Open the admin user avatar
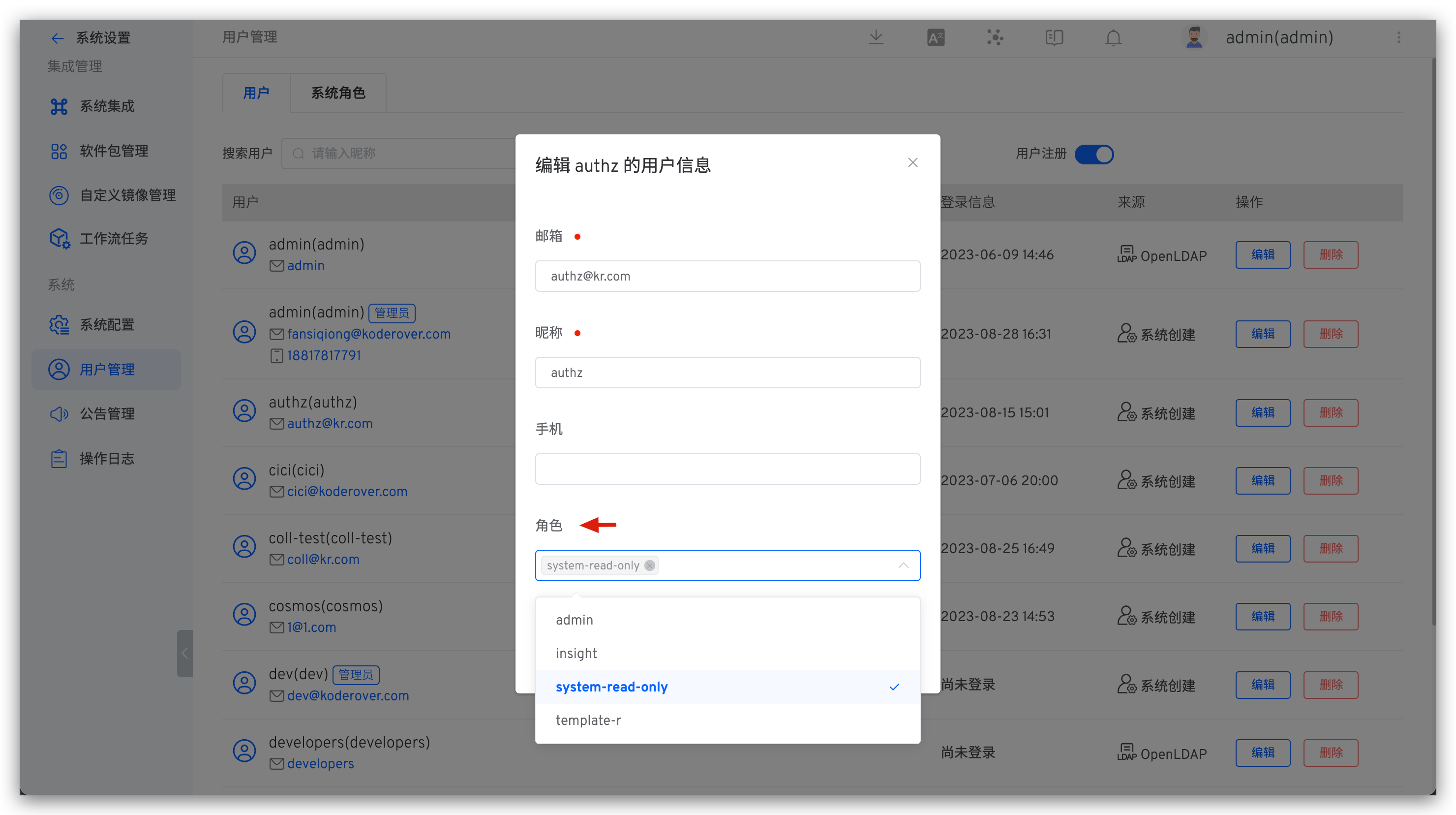 [1193, 37]
